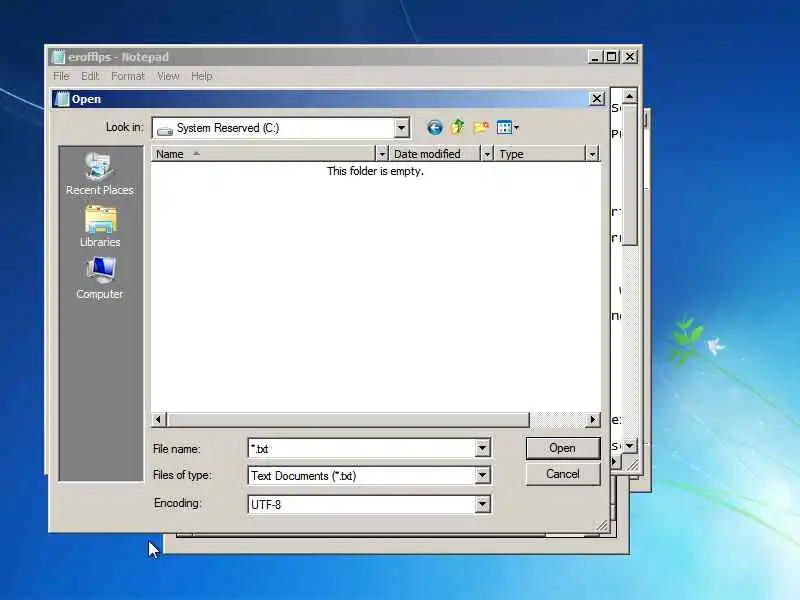
Task: Maximize the Notepad window
Action: 612,57
